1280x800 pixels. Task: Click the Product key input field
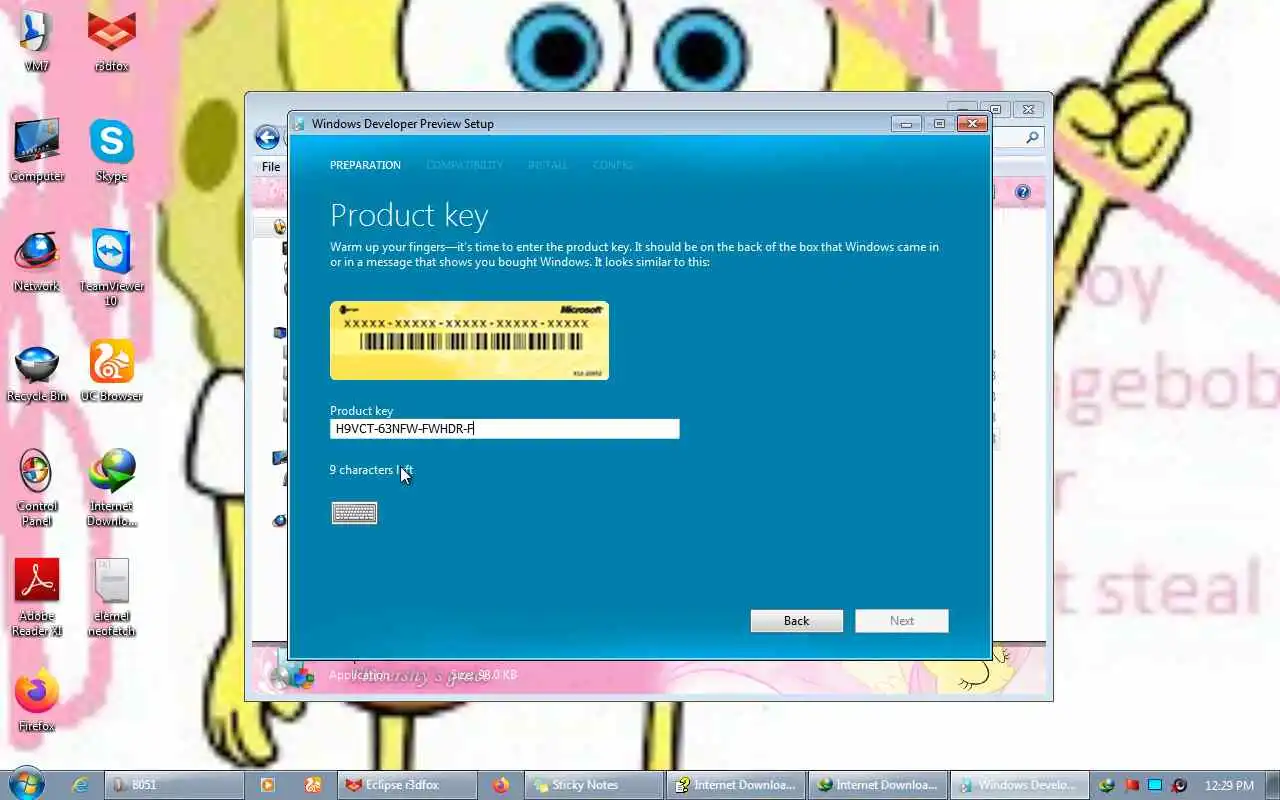(x=505, y=429)
